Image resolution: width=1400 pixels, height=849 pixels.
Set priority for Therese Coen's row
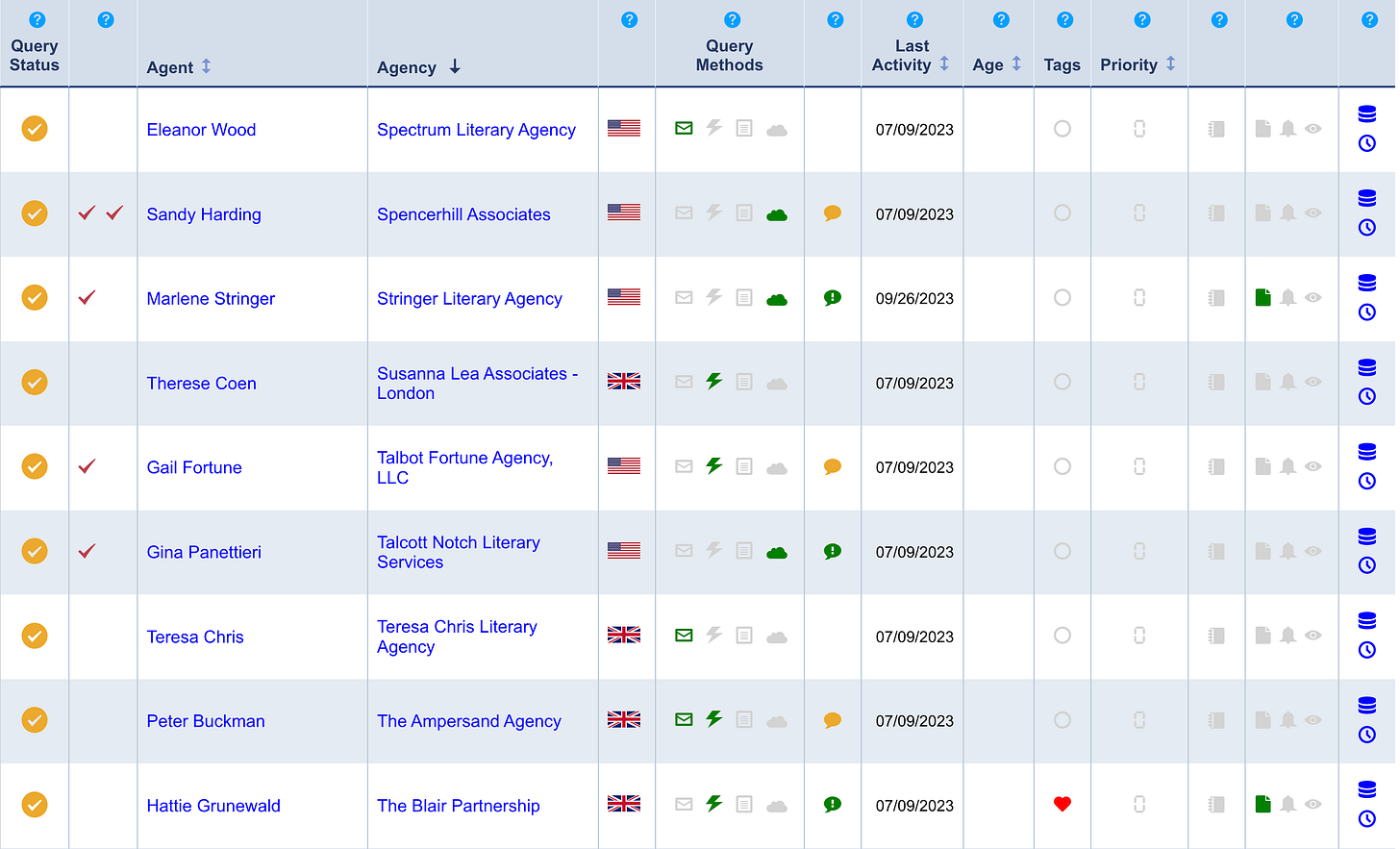(1139, 382)
